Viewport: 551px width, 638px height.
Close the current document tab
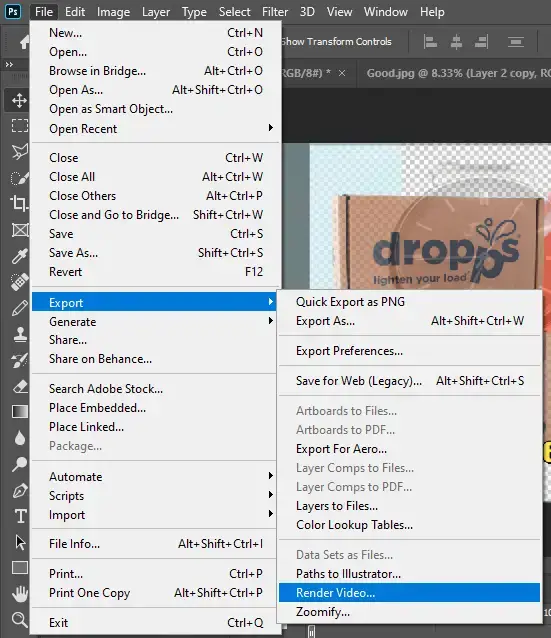tap(342, 73)
